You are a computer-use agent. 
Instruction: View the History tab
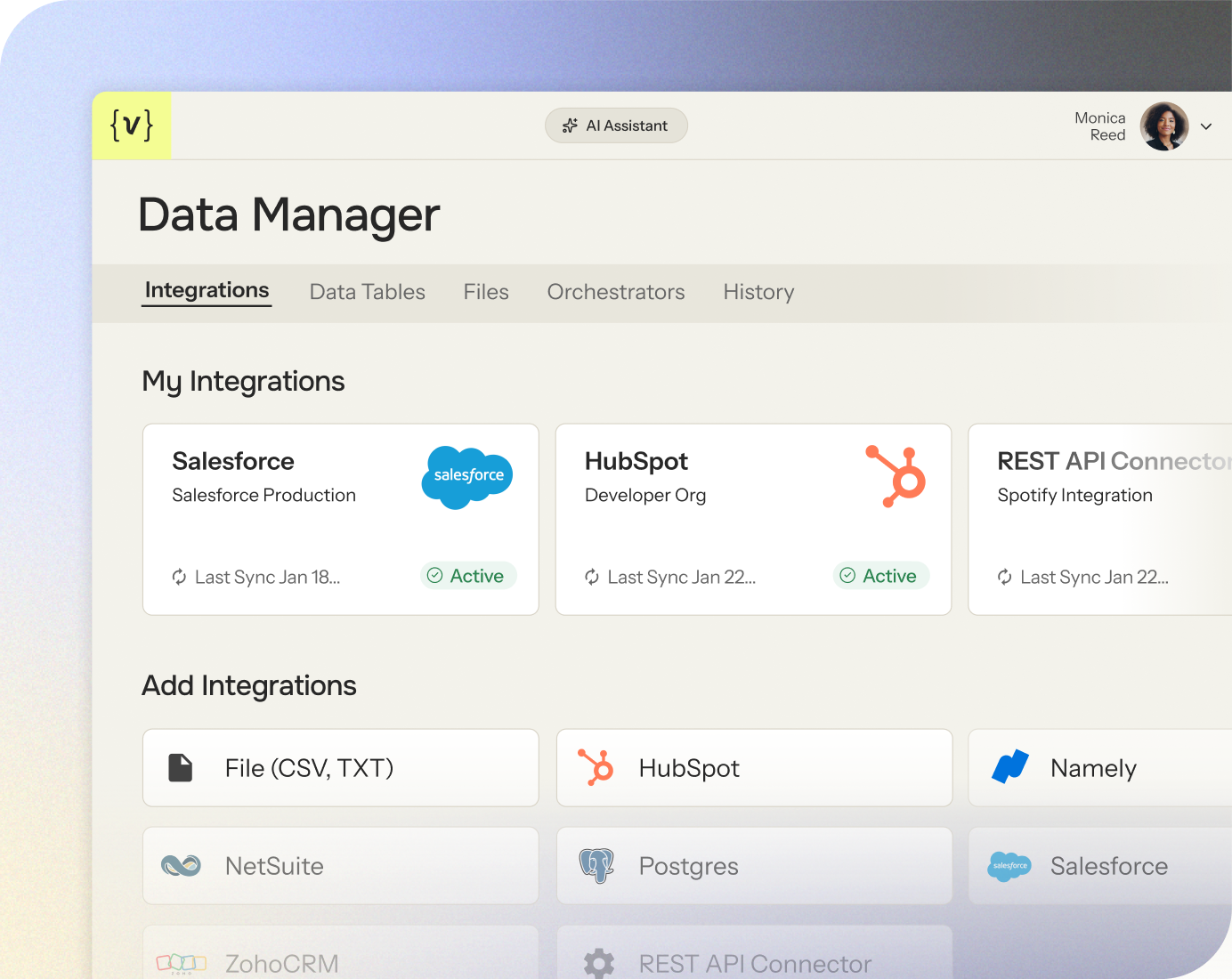click(758, 292)
